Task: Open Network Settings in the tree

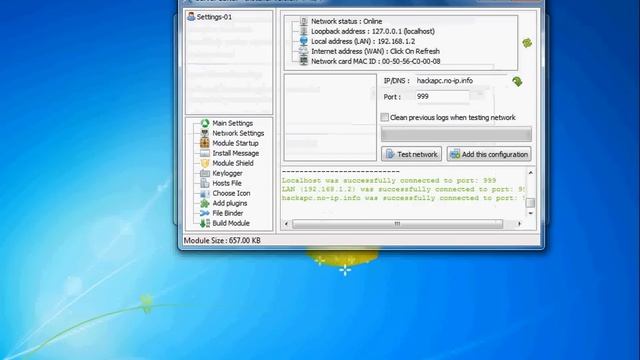Action: click(238, 133)
